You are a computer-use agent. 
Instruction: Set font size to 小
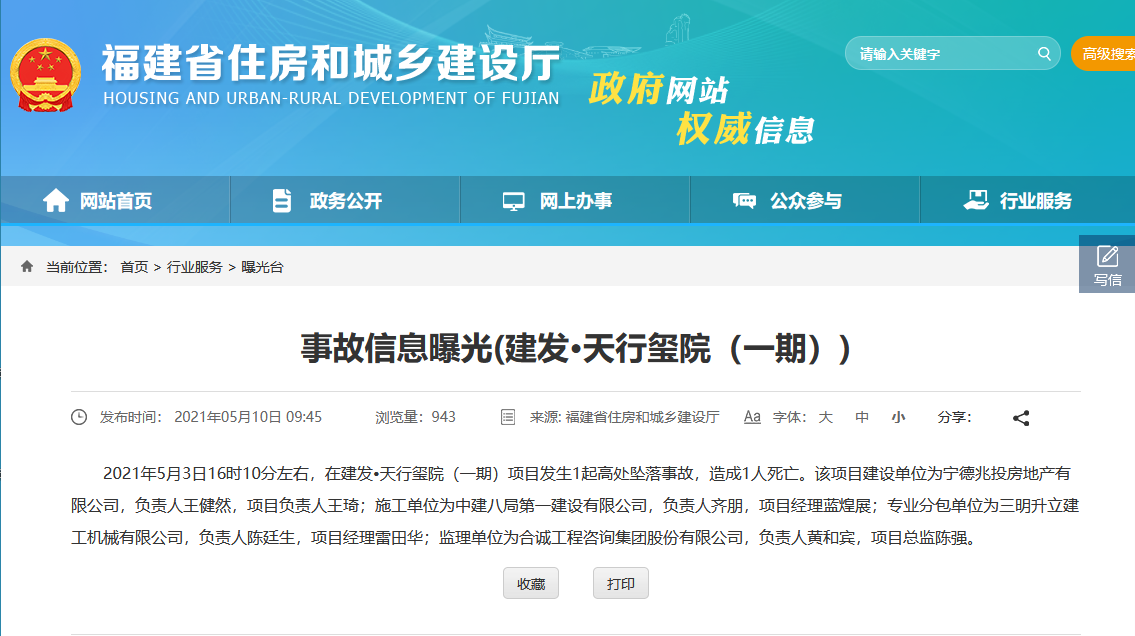click(898, 417)
